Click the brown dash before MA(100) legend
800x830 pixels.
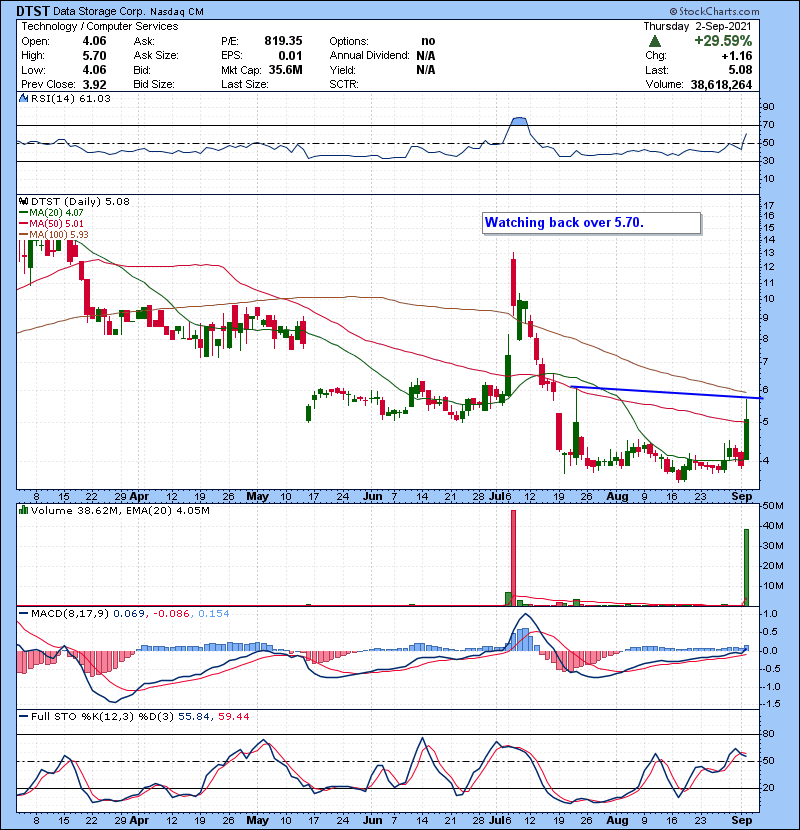click(x=23, y=234)
